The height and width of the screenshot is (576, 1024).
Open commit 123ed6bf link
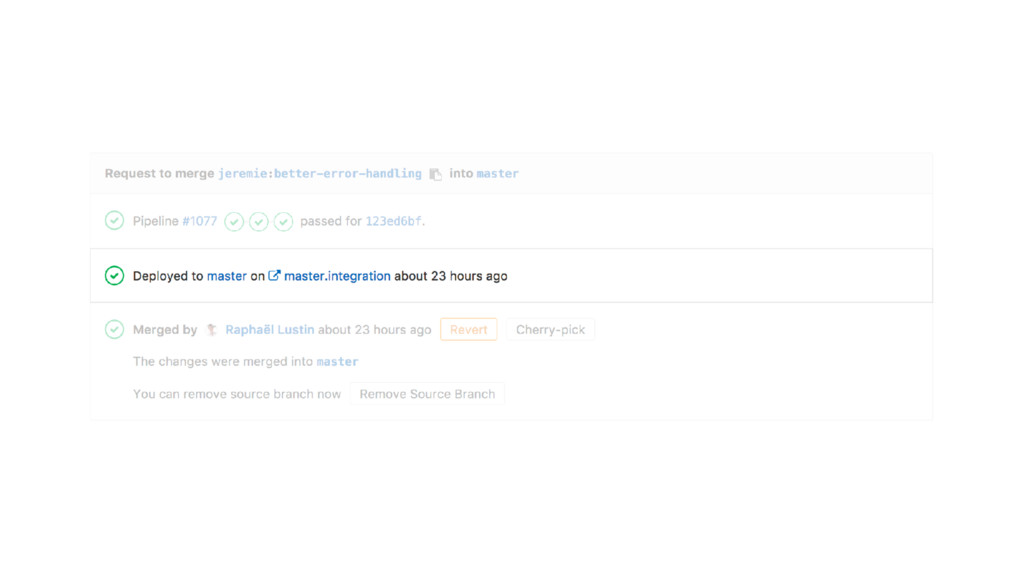pos(393,221)
